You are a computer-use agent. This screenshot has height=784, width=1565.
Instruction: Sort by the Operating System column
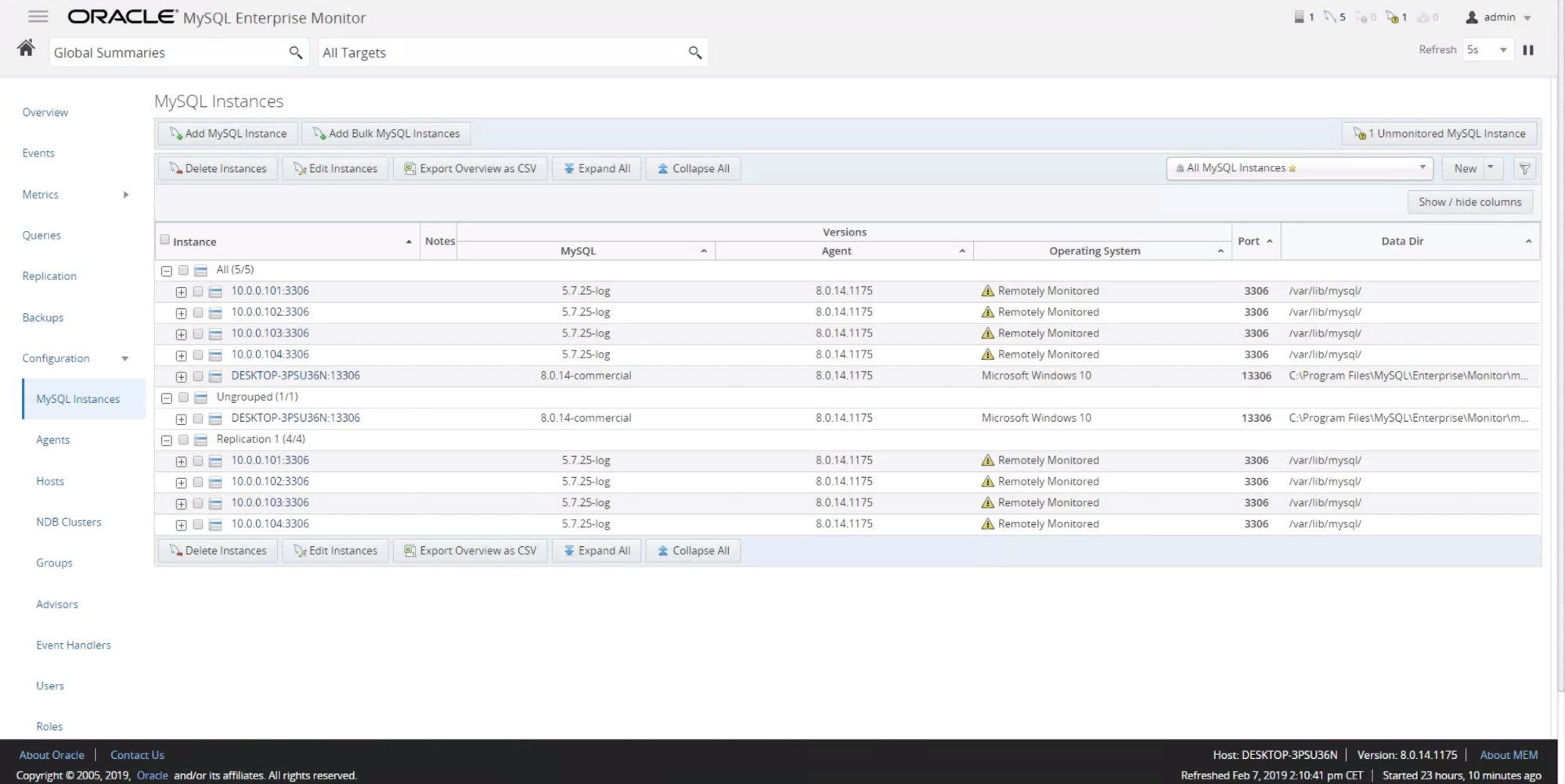pyautogui.click(x=1221, y=251)
